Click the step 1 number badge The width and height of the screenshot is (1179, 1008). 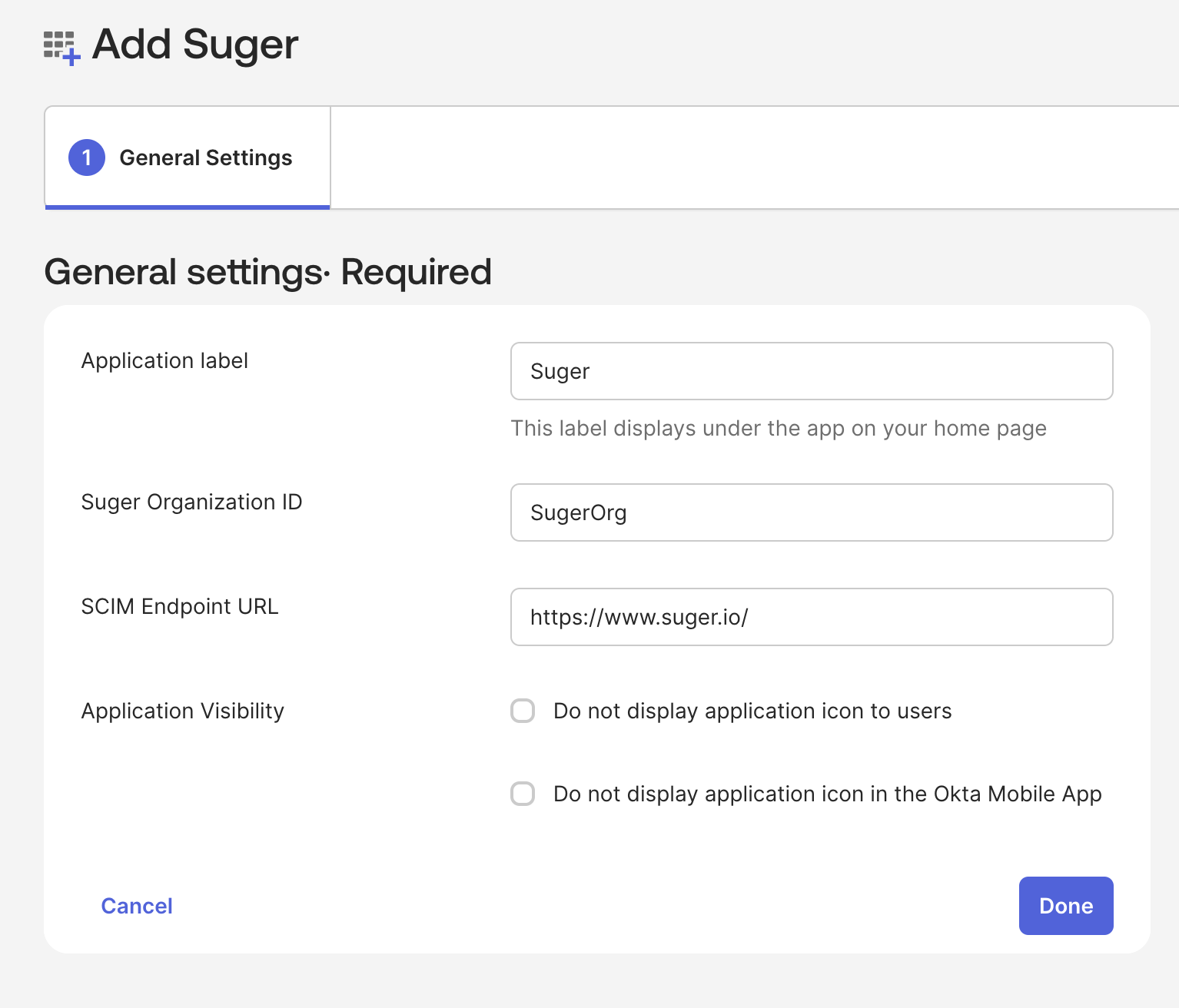click(x=87, y=157)
